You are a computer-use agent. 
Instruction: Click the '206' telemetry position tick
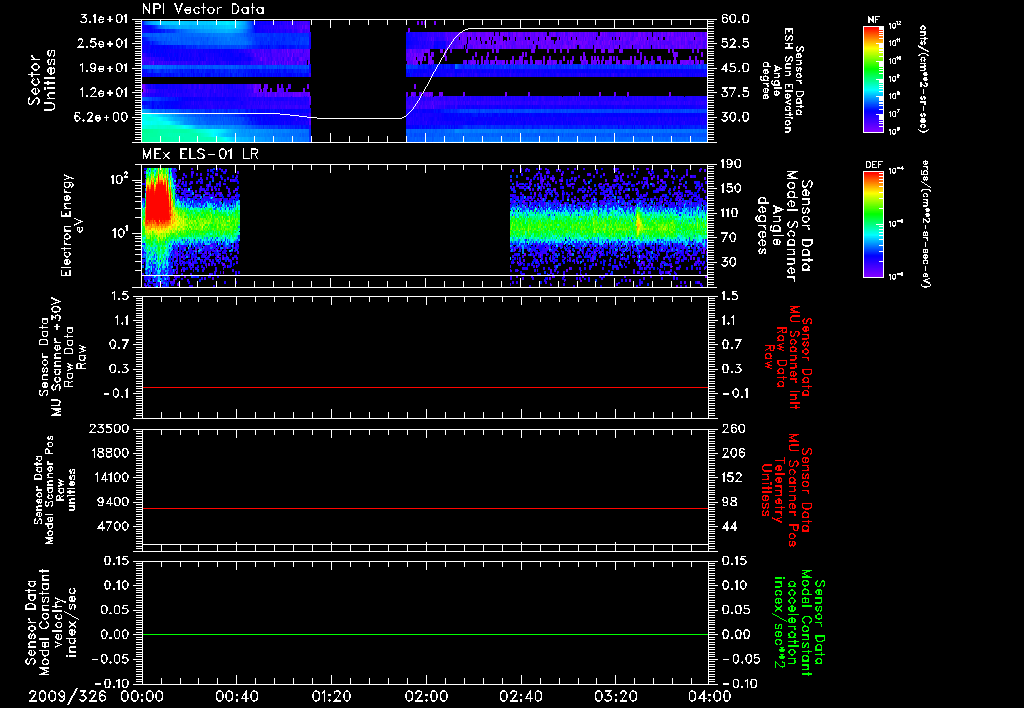pos(733,453)
